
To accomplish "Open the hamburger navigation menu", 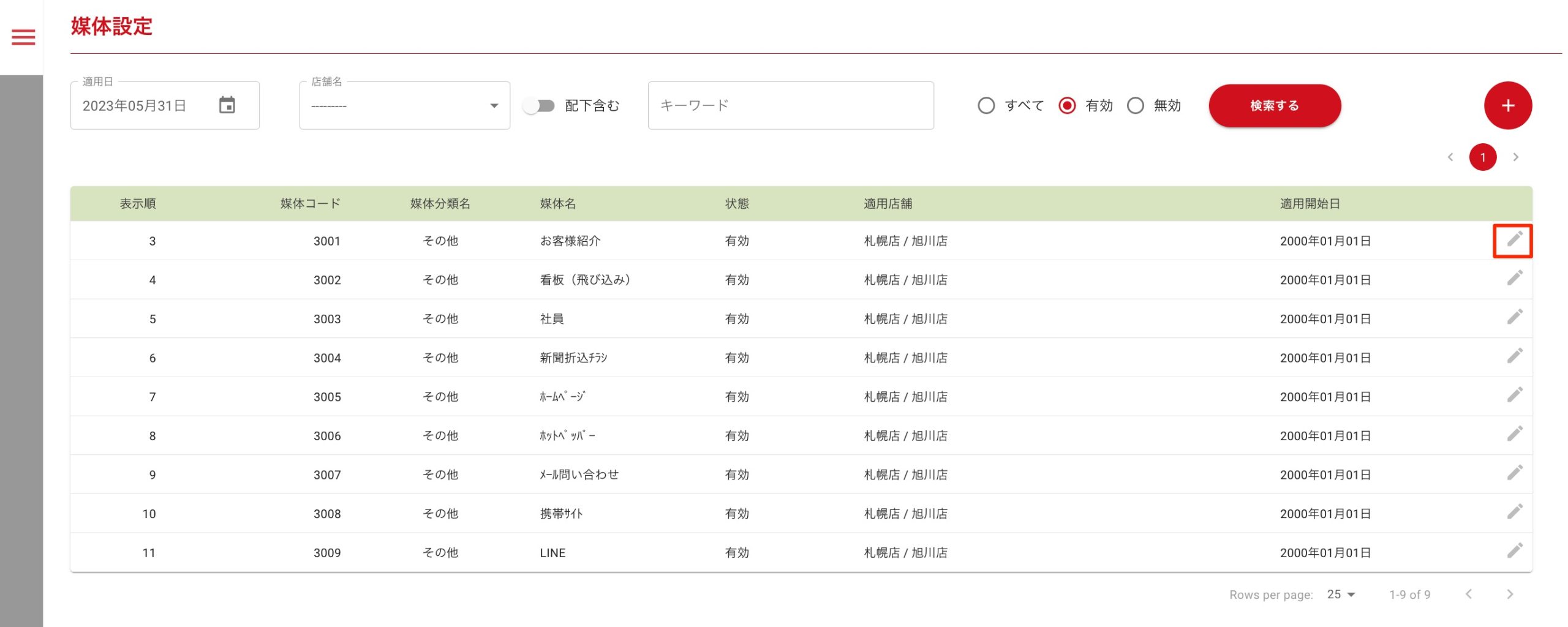I will (23, 37).
